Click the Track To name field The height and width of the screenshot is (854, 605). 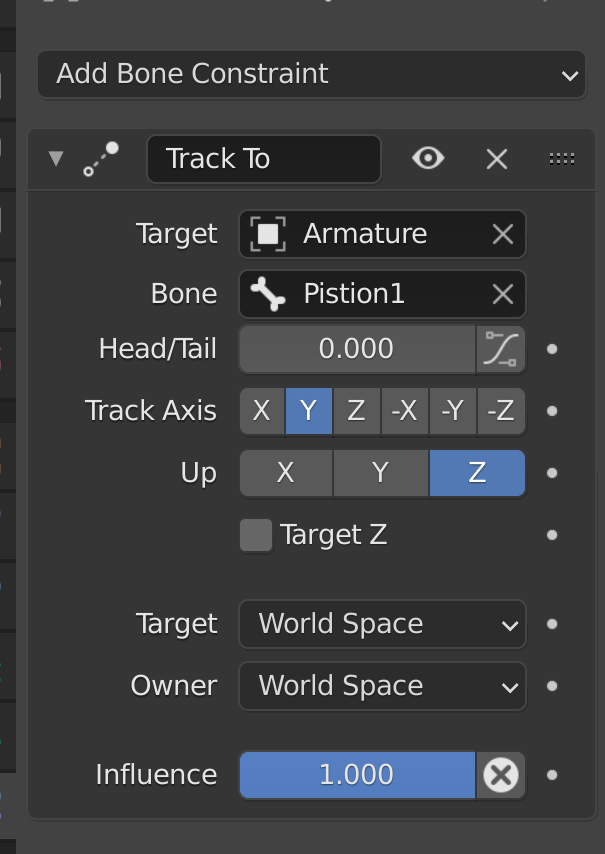click(x=263, y=159)
